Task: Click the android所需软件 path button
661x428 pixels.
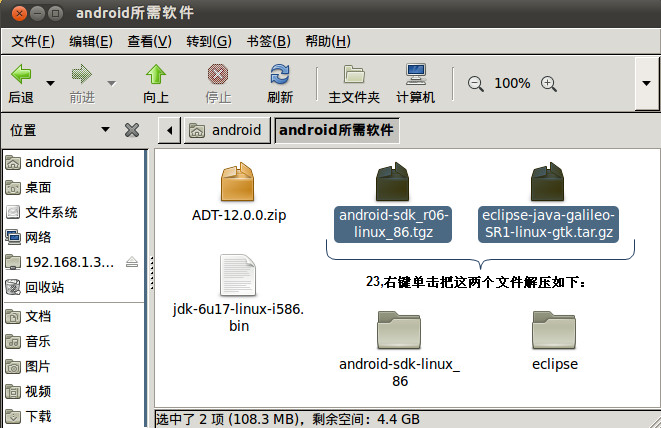Action: pos(336,130)
